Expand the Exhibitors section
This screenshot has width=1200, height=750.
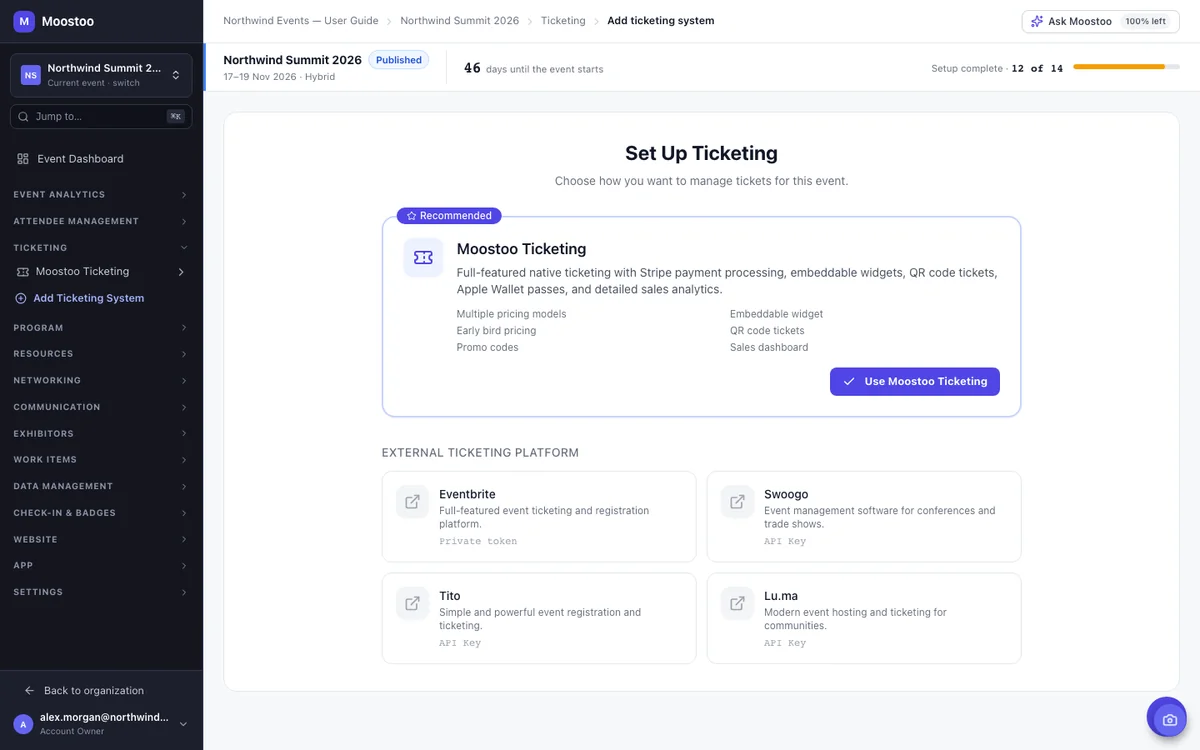(101, 434)
